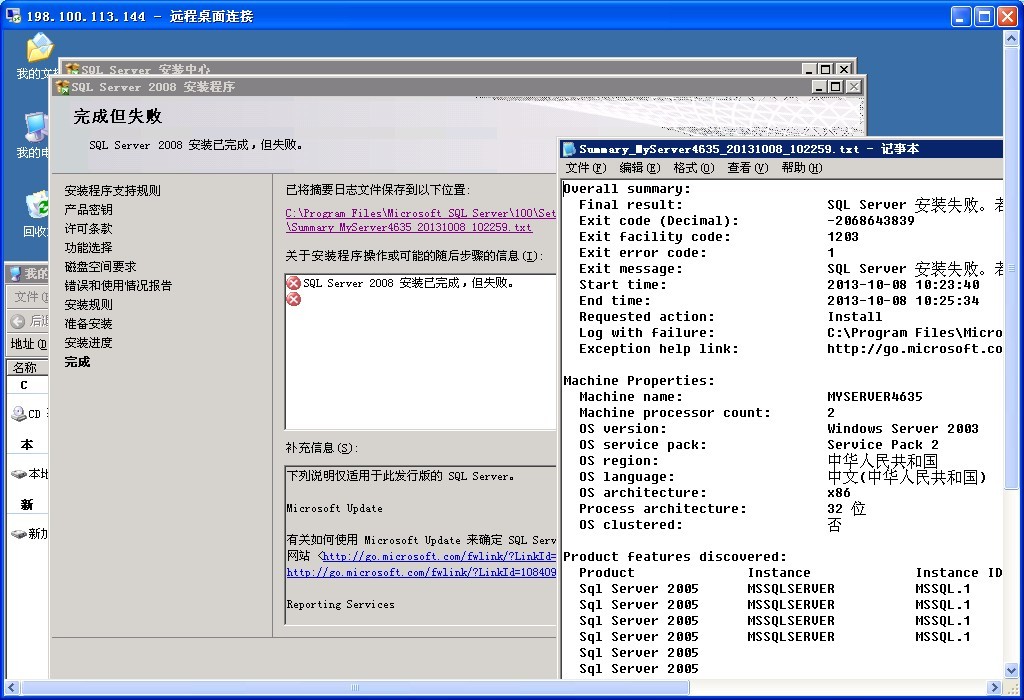This screenshot has width=1024, height=700.
Task: Open the 我的文档 desktop icon
Action: click(38, 50)
